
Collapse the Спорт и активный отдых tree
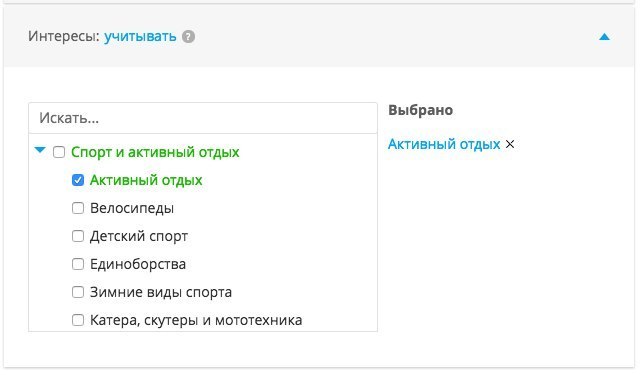(x=40, y=150)
